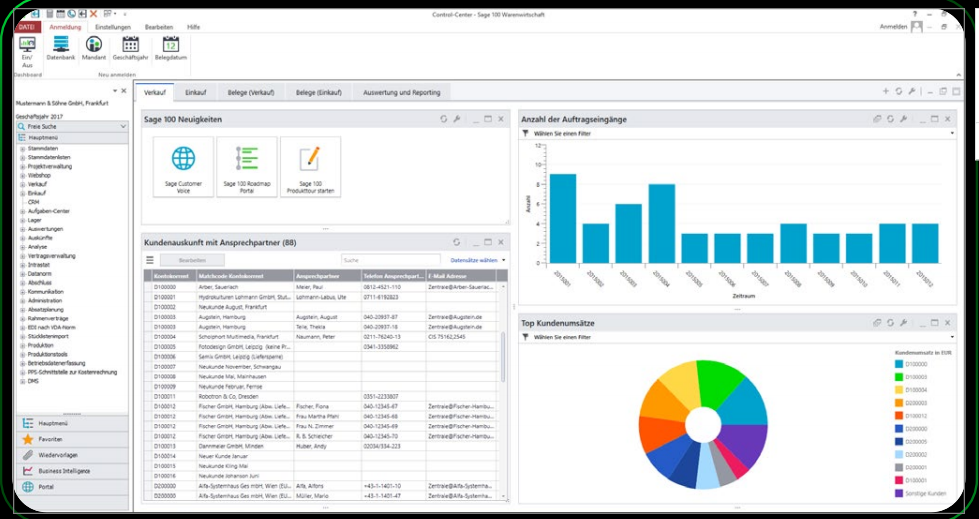The image size is (979, 519).
Task: Open the Auswertung und Reporting tab
Action: [x=401, y=92]
